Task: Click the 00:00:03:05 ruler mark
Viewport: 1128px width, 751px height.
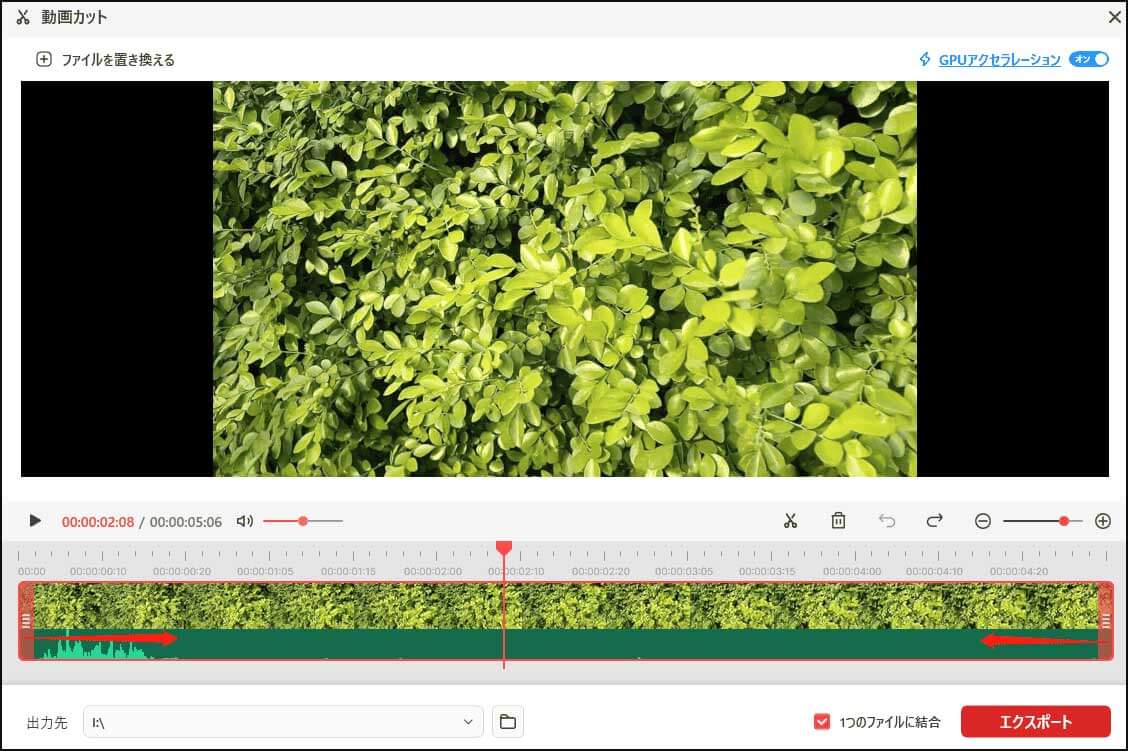Action: coord(684,571)
